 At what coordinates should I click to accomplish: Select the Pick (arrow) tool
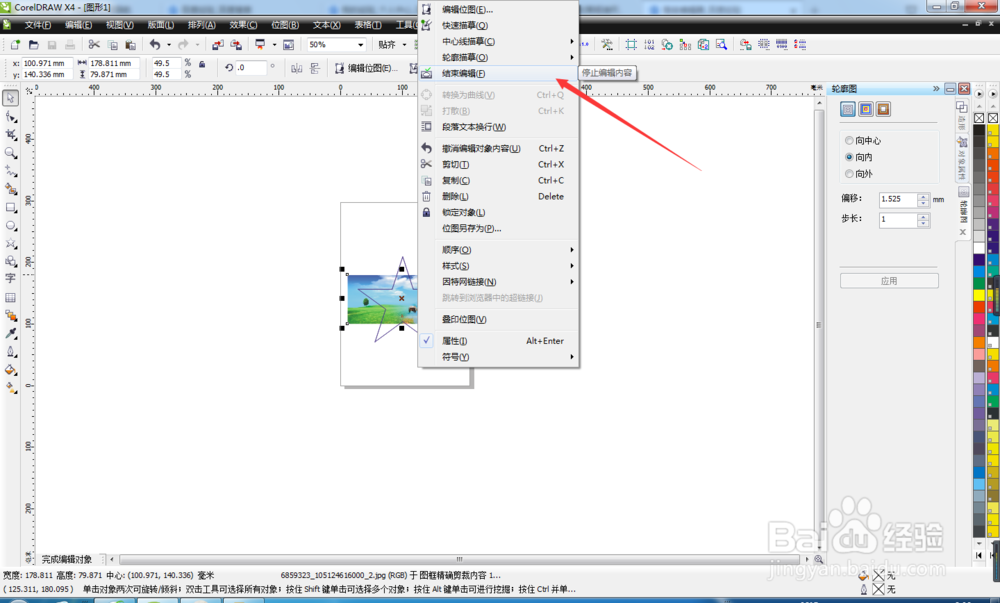11,98
